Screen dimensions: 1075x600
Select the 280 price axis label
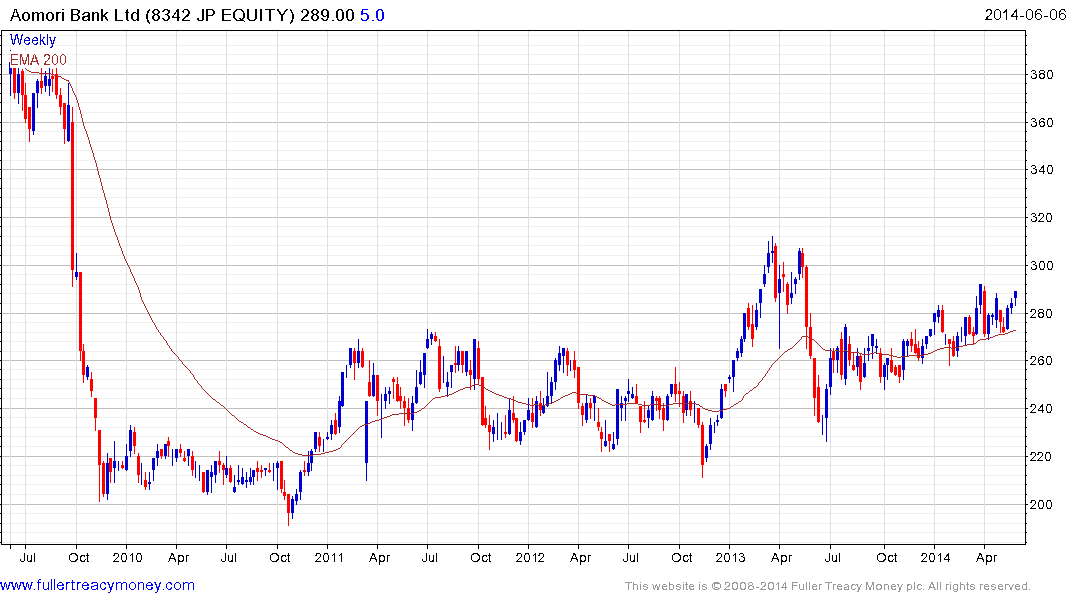(1042, 313)
